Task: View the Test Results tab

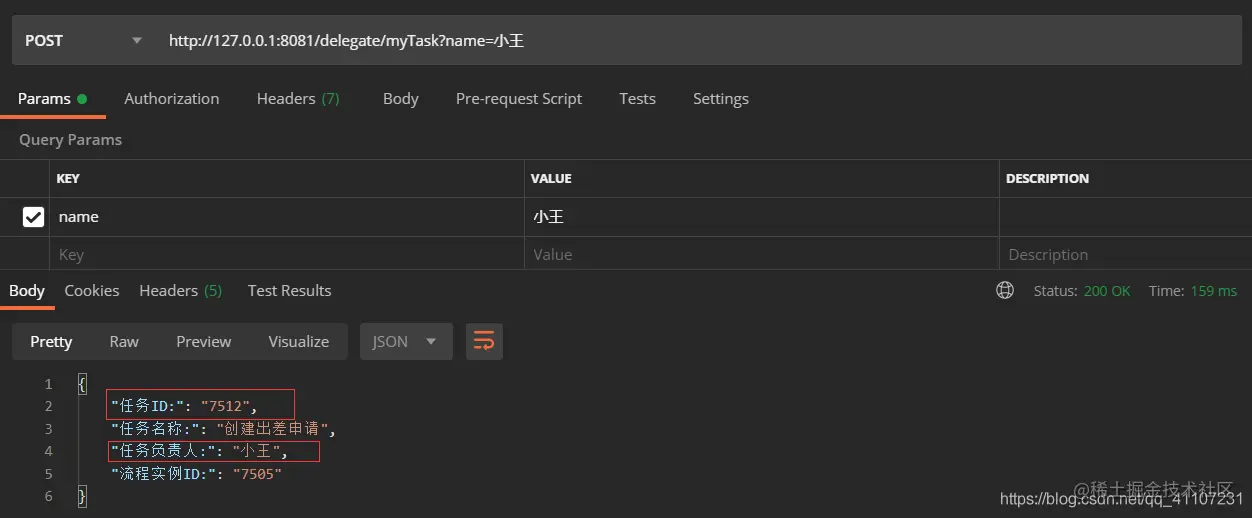Action: [290, 290]
